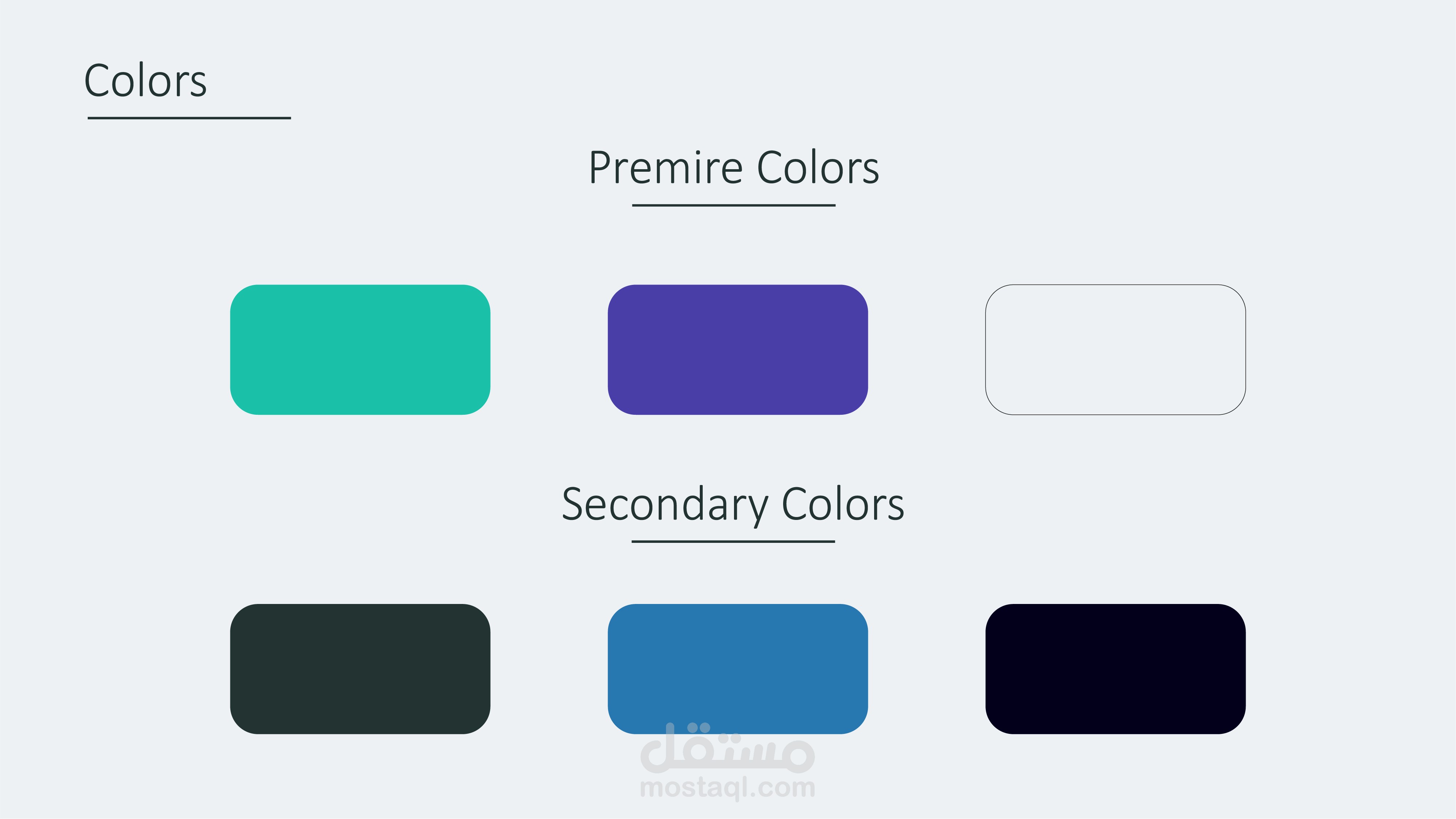Screen dimensions: 1456x819
Task: Click the top-left 'Colors' title
Action: tap(145, 81)
